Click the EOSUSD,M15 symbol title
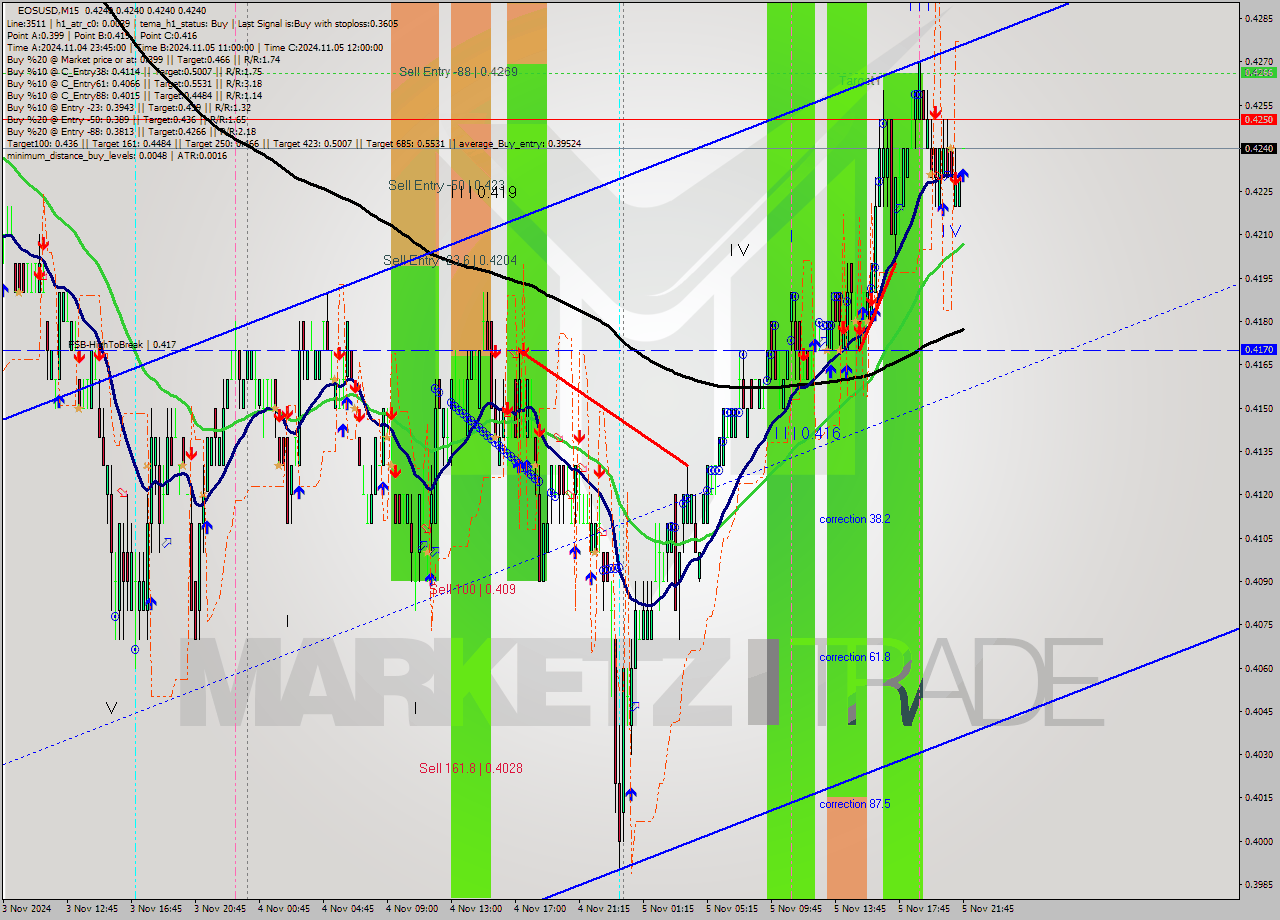 click(46, 10)
